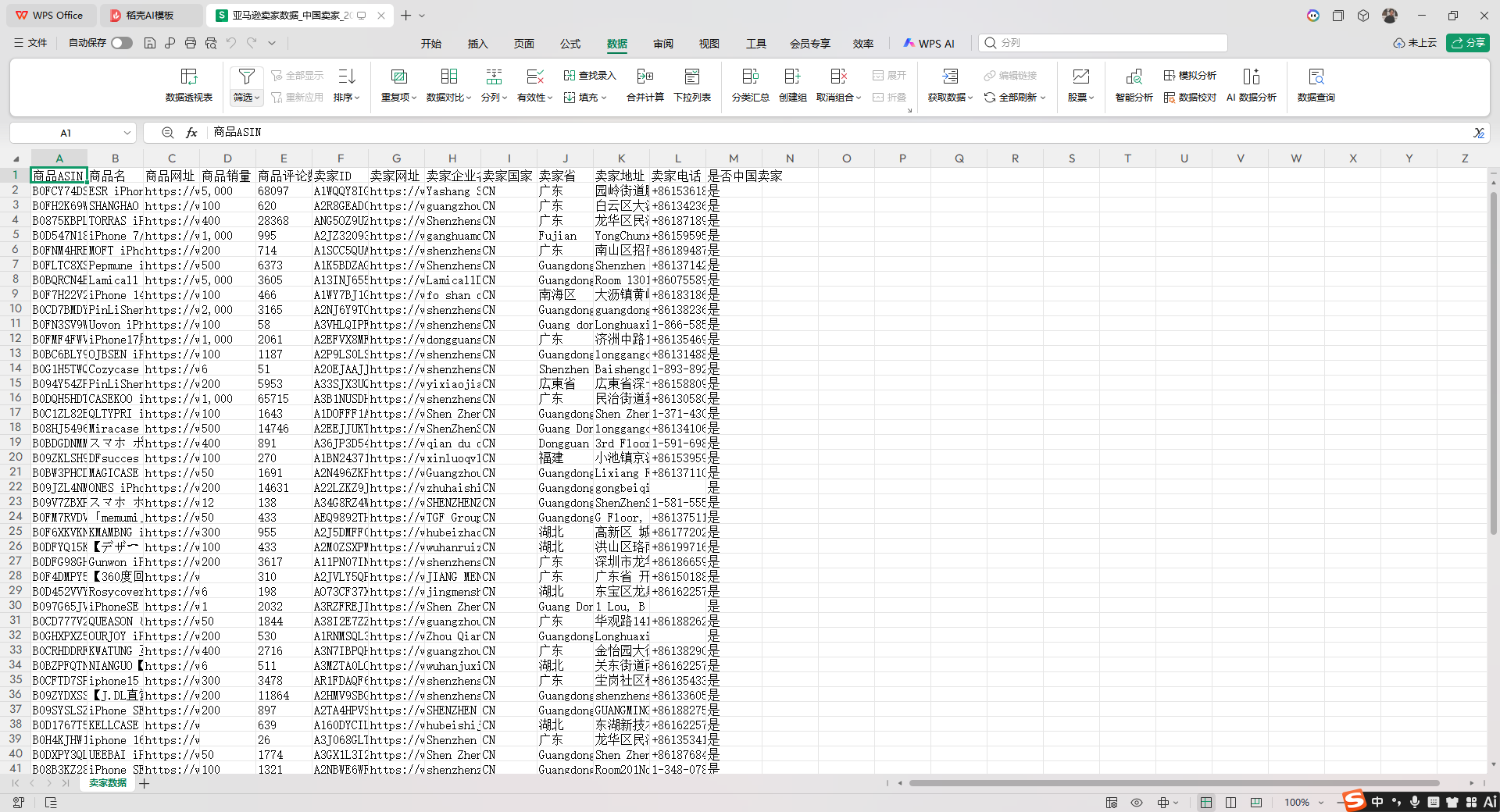Viewport: 1500px width, 812px height.
Task: Open the 数据透视表 pivot table tool
Action: (189, 84)
